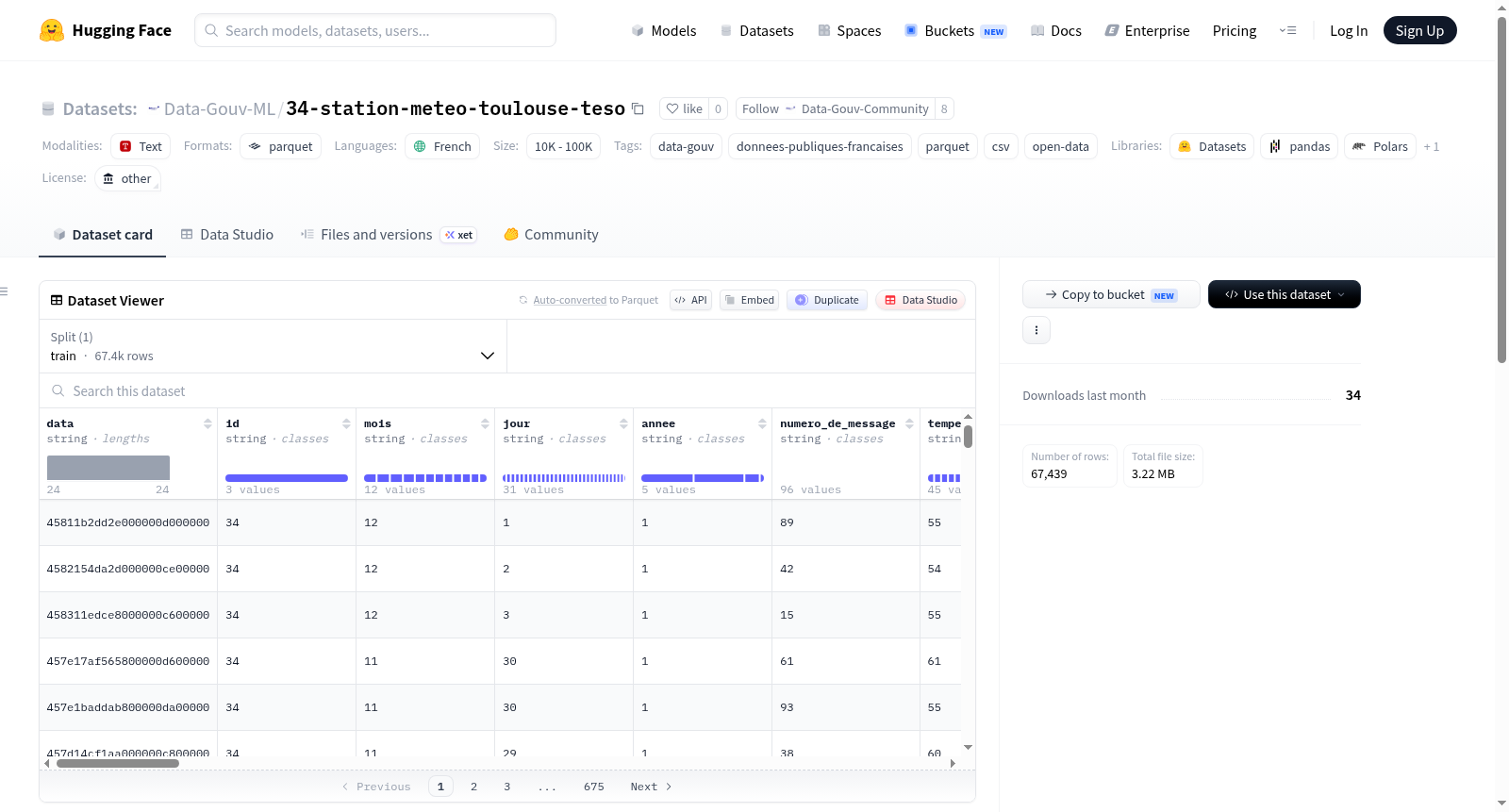Switch to the Dataset card tab
Image resolution: width=1509 pixels, height=812 pixels.
[x=103, y=235]
